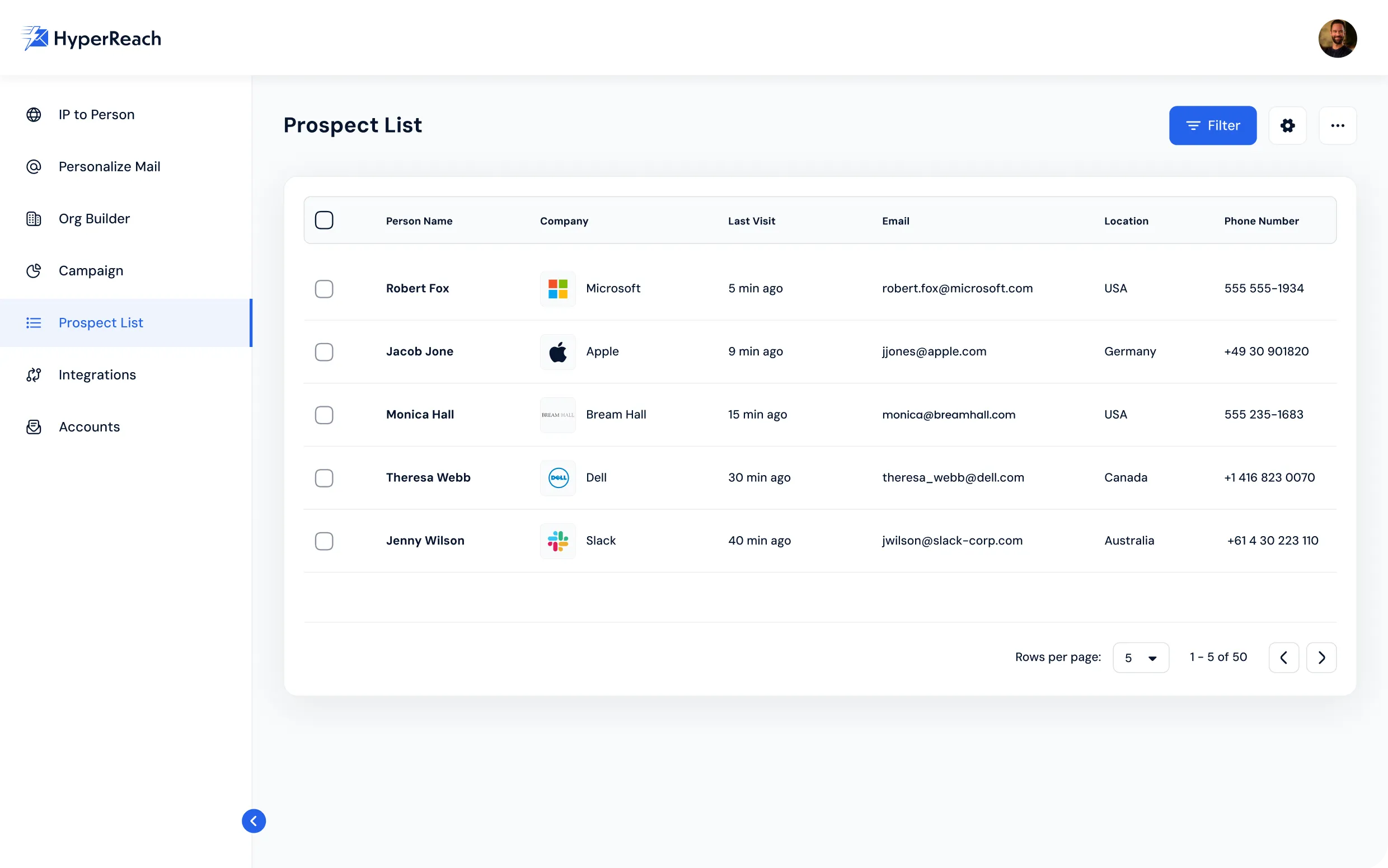The height and width of the screenshot is (868, 1388).
Task: Click the theresa_webb@dell.com email
Action: (953, 477)
